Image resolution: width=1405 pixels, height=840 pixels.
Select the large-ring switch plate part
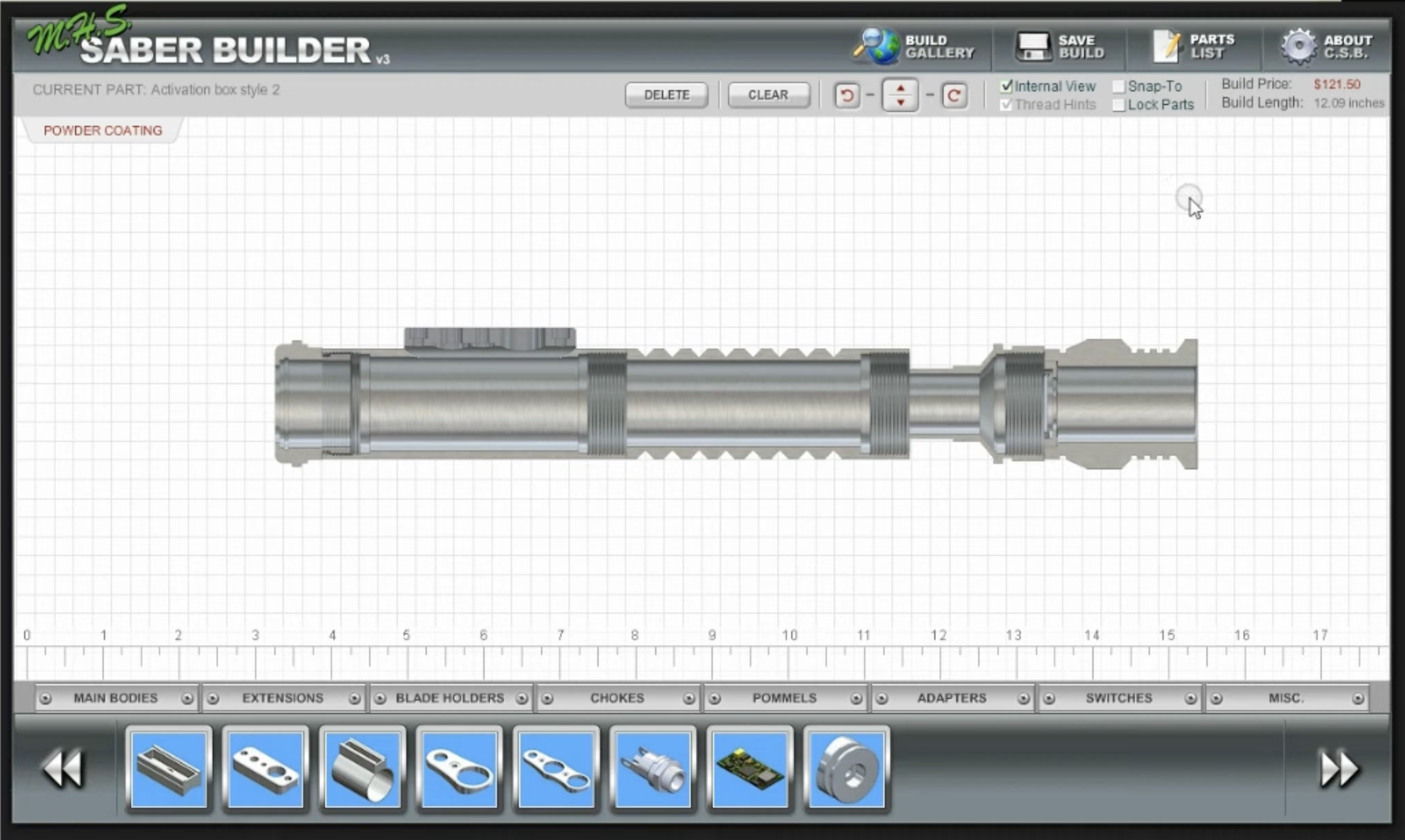tap(460, 769)
